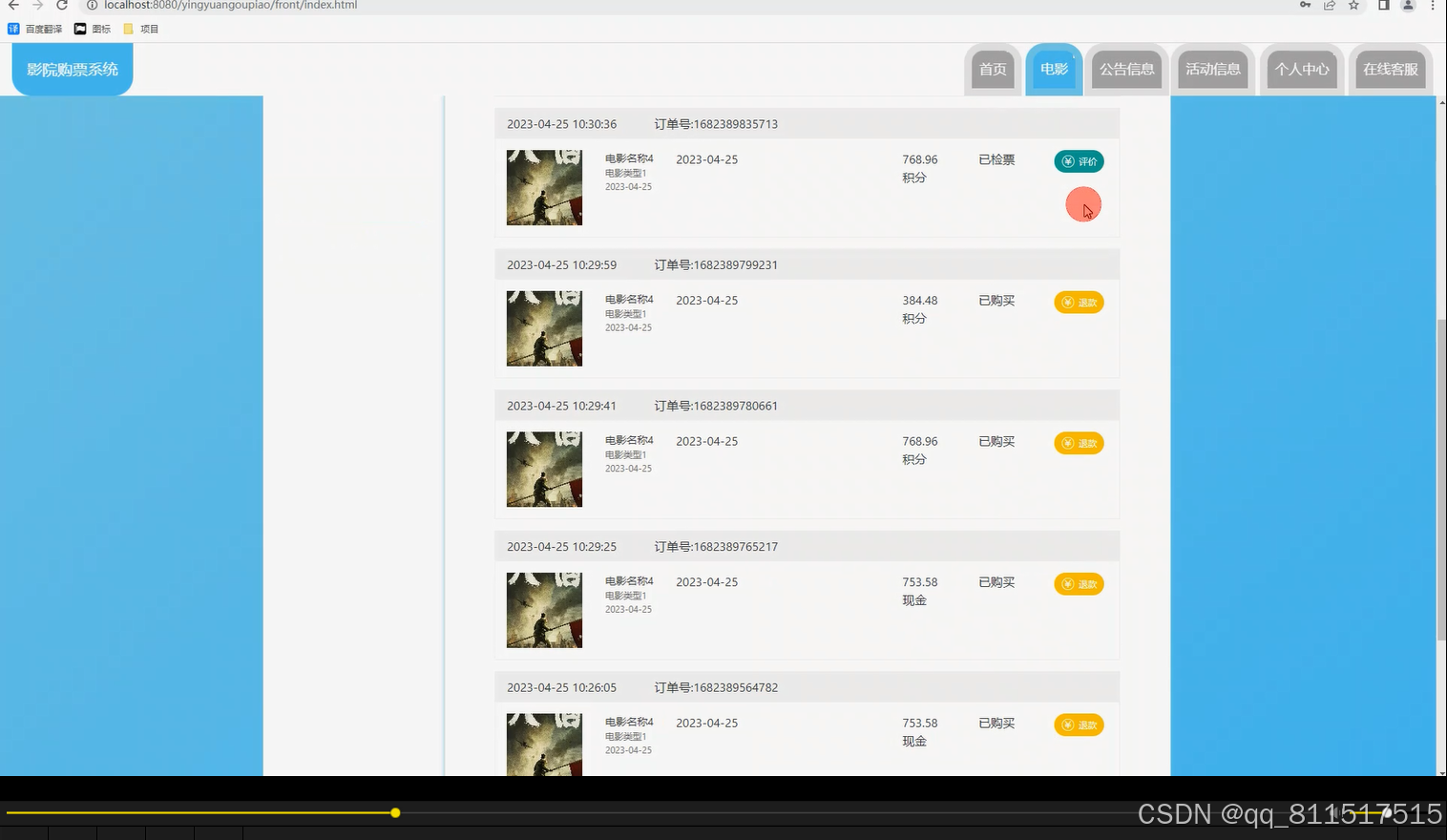Open the 个人中心 tab
1447x840 pixels.
tap(1302, 69)
